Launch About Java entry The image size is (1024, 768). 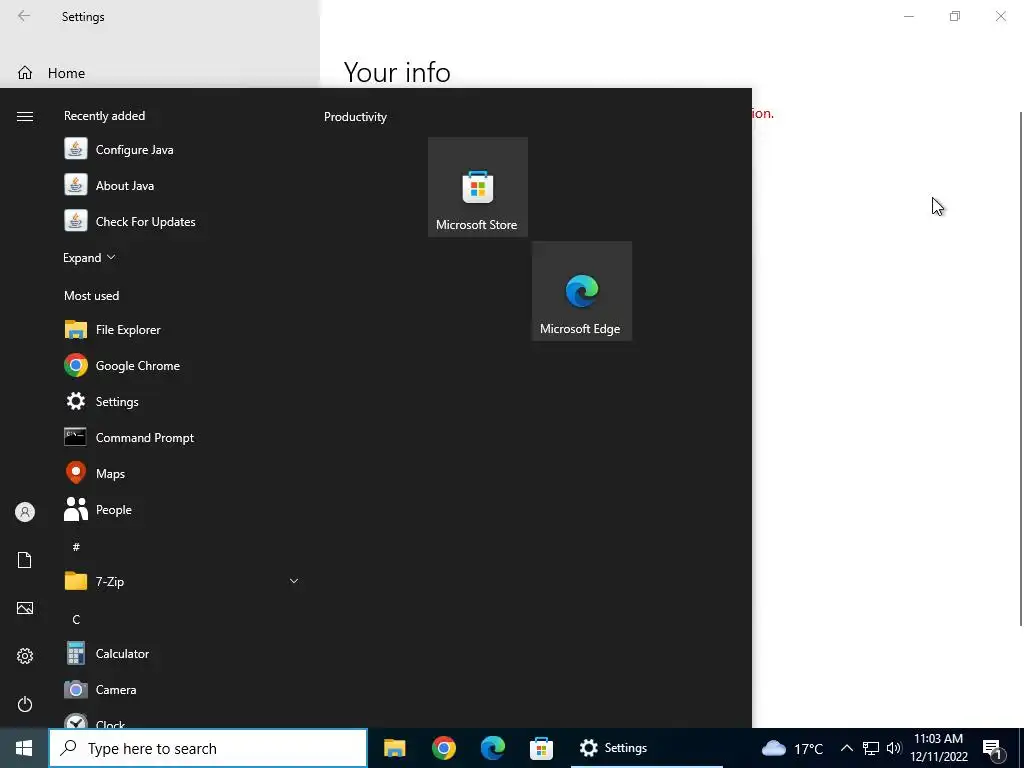point(183,185)
